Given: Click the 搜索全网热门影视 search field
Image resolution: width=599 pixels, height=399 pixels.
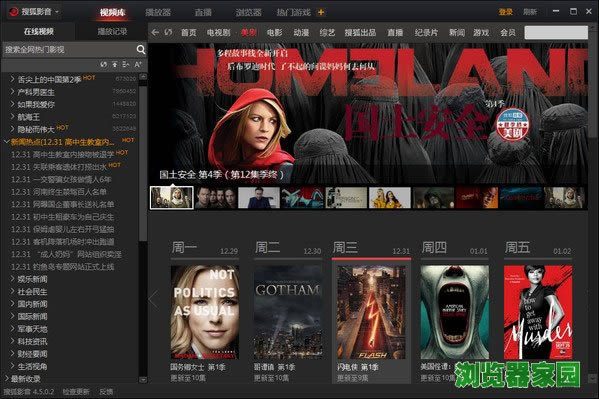Looking at the screenshot, I should pyautogui.click(x=70, y=49).
